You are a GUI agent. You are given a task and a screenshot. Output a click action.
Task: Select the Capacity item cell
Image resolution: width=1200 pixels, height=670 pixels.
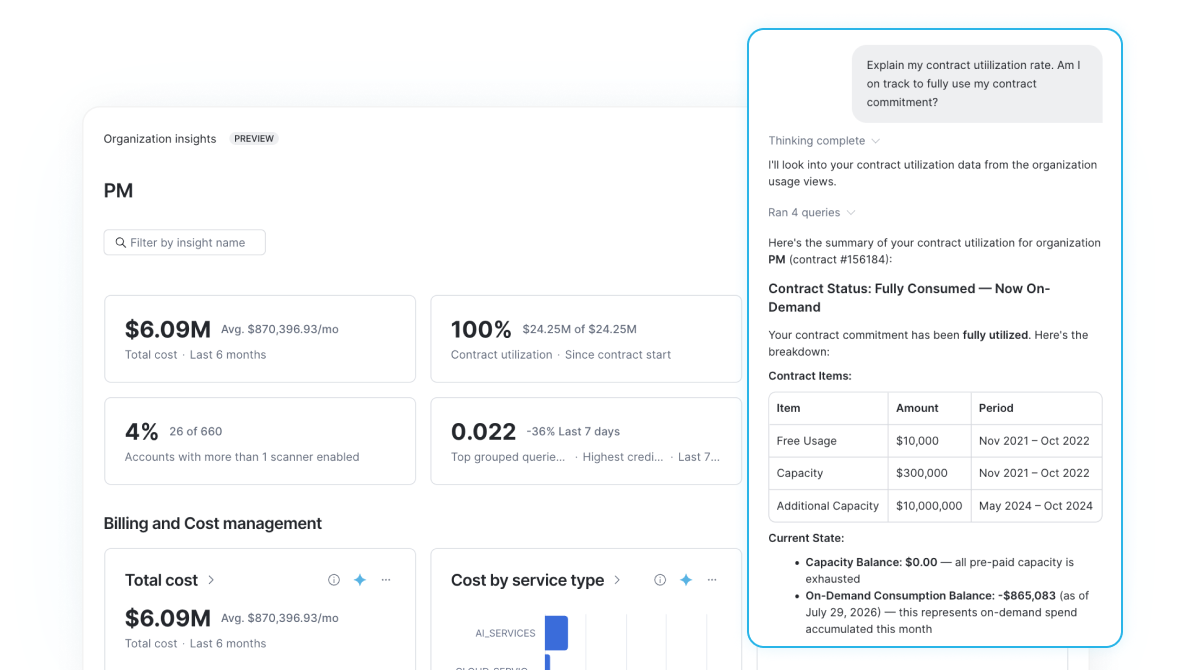(x=828, y=473)
